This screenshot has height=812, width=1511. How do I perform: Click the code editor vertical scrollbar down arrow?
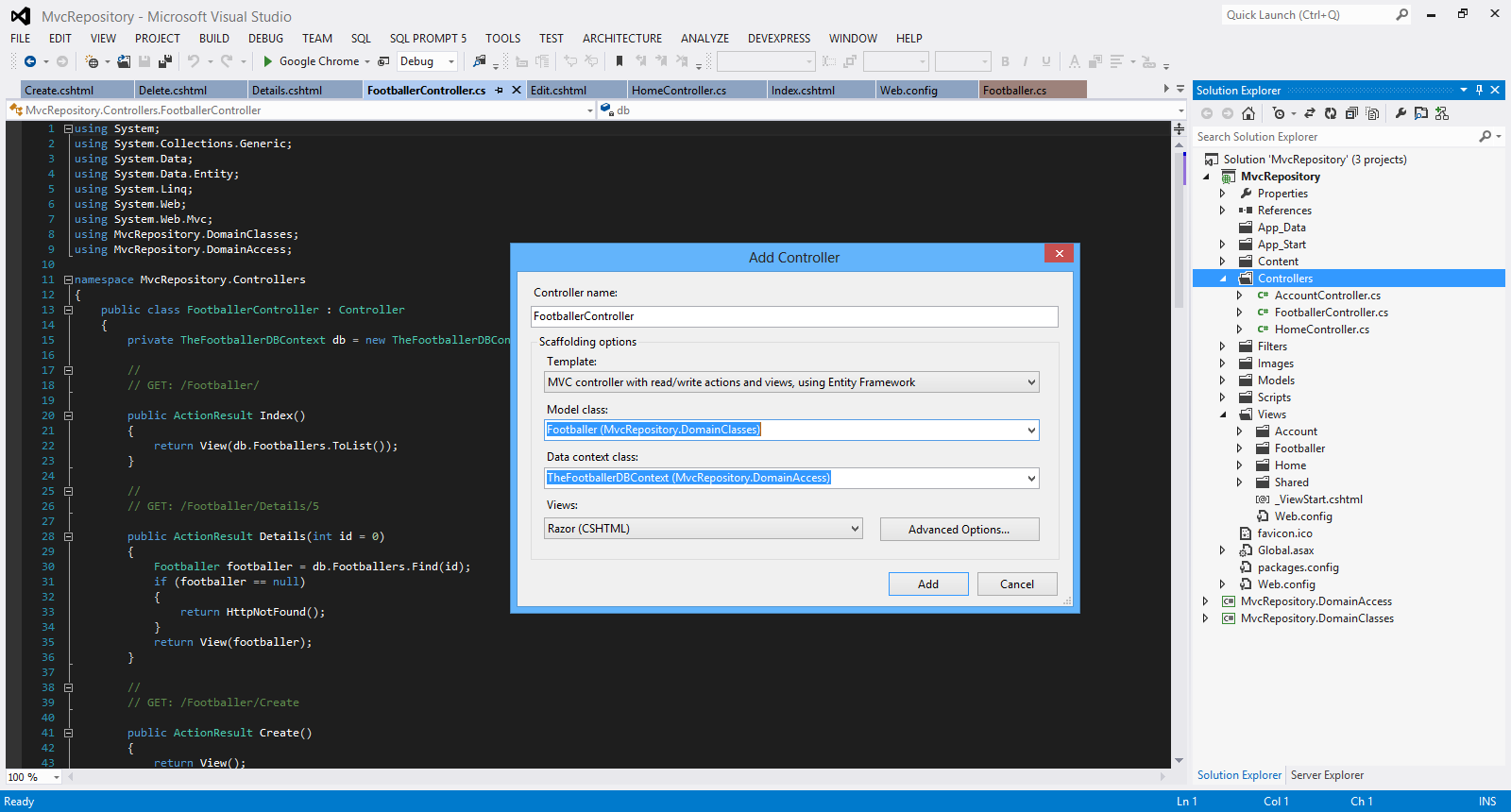(x=1179, y=761)
